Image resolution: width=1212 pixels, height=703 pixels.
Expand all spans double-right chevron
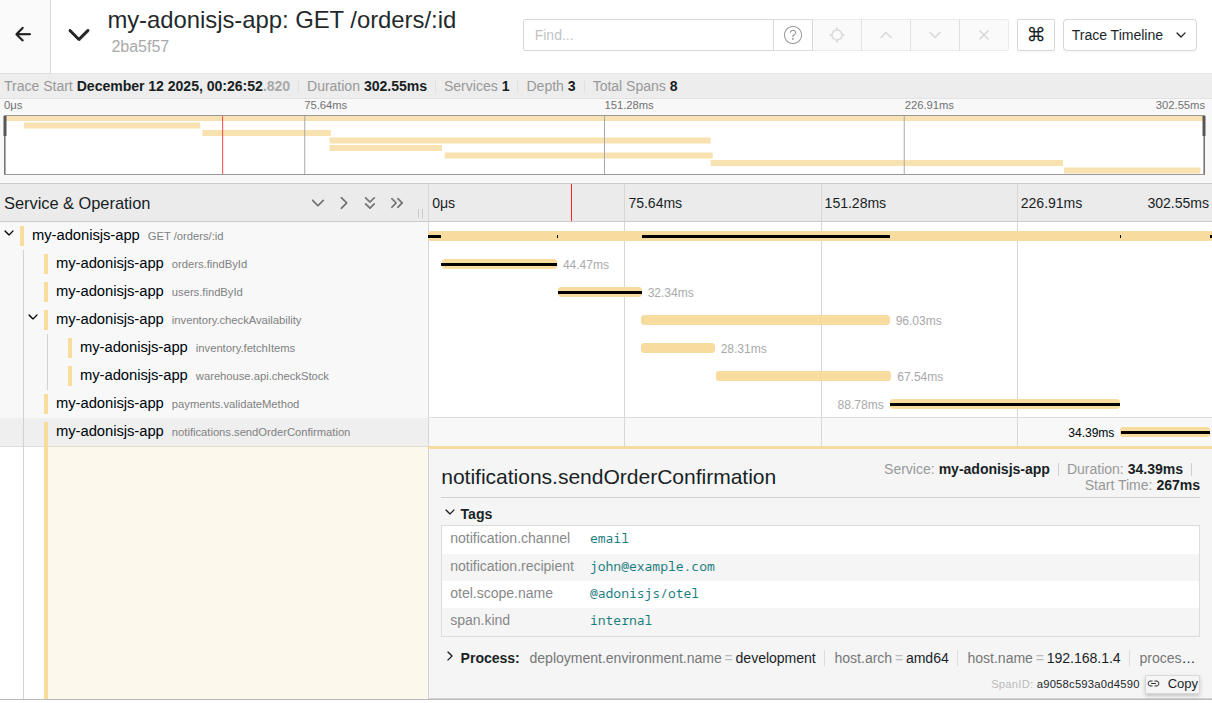coord(397,203)
